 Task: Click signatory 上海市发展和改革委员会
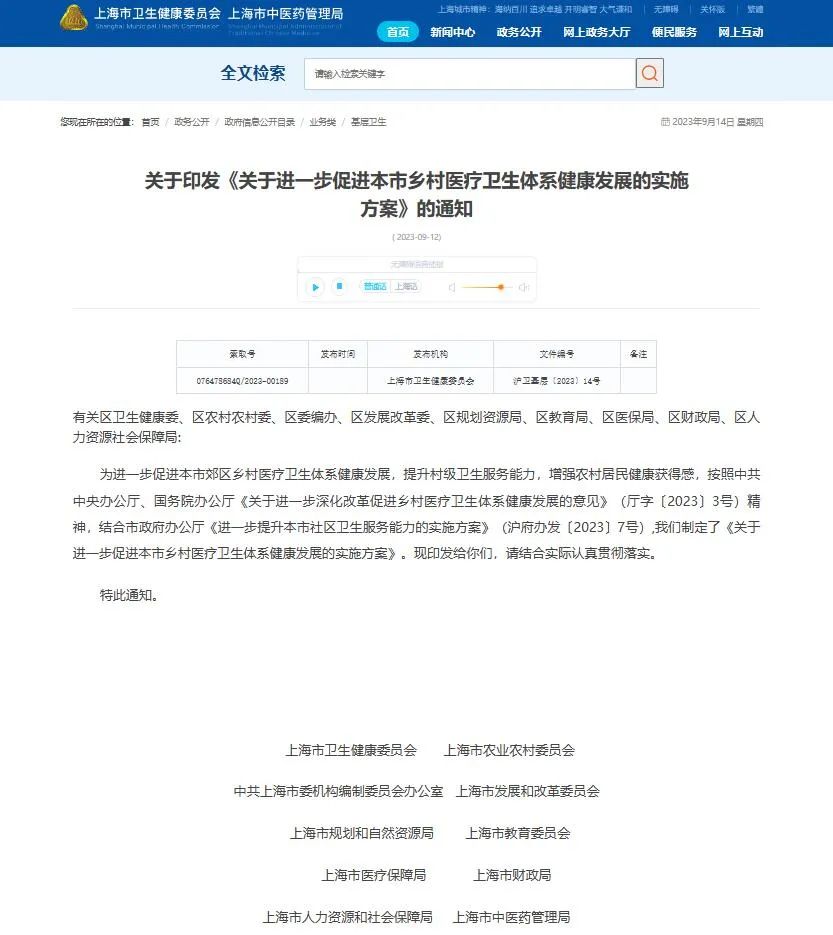528,791
